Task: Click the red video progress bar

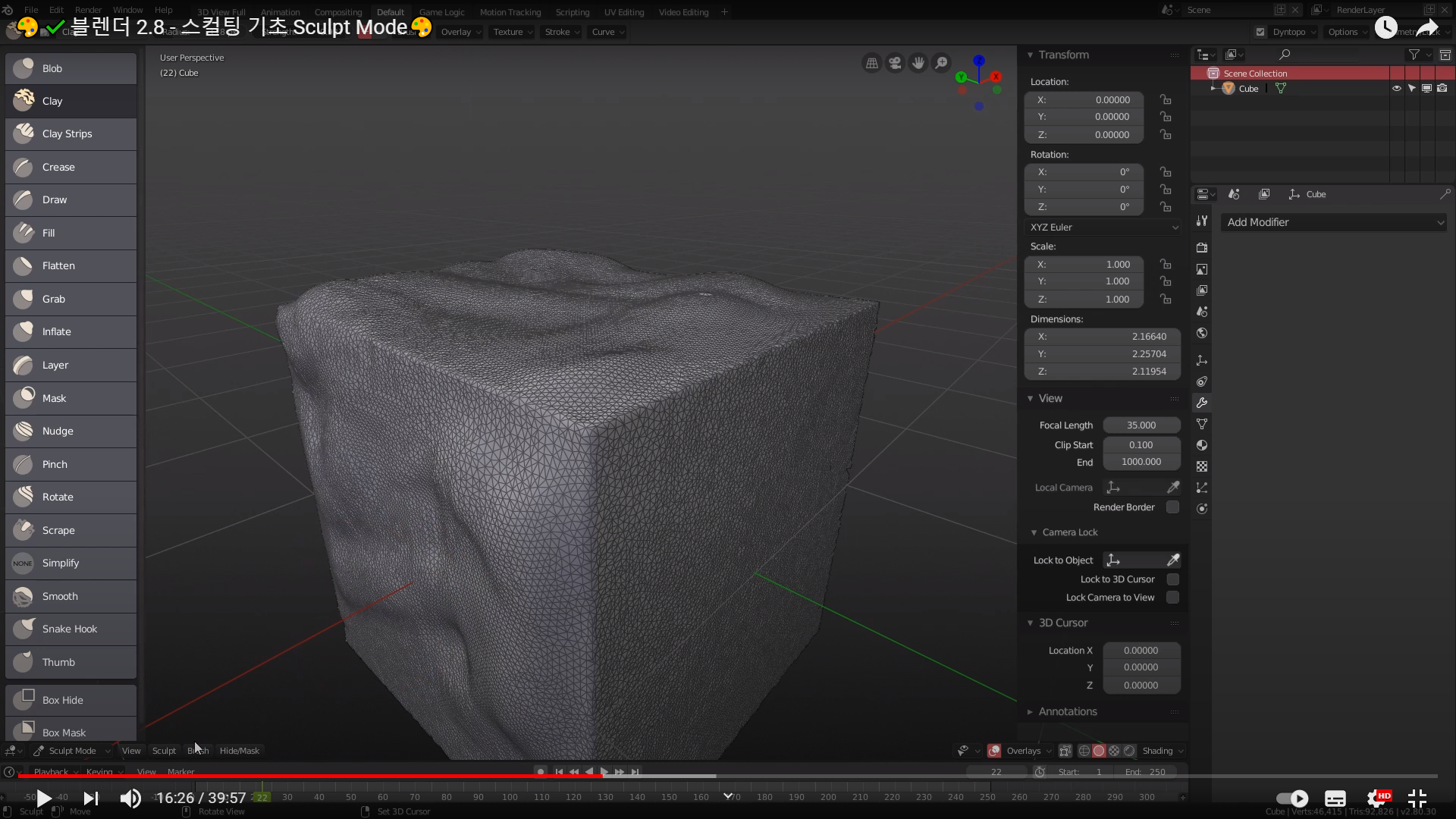Action: [x=303, y=776]
